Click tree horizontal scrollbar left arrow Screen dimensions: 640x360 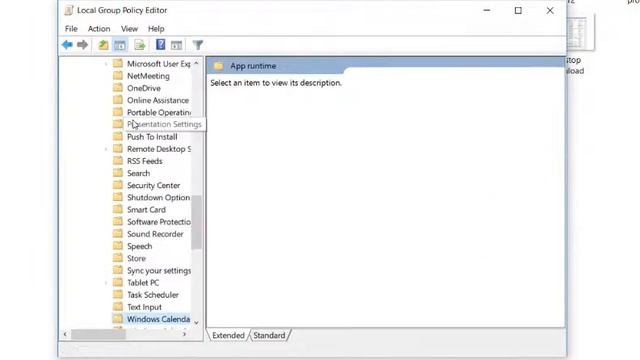click(x=65, y=334)
